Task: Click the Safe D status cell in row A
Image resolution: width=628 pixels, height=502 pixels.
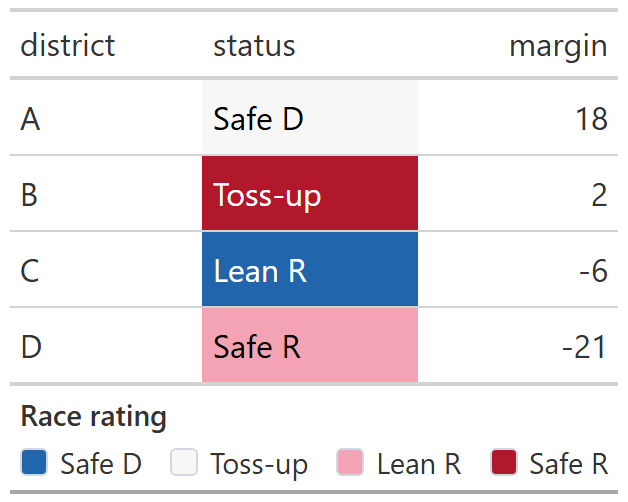Action: [309, 119]
